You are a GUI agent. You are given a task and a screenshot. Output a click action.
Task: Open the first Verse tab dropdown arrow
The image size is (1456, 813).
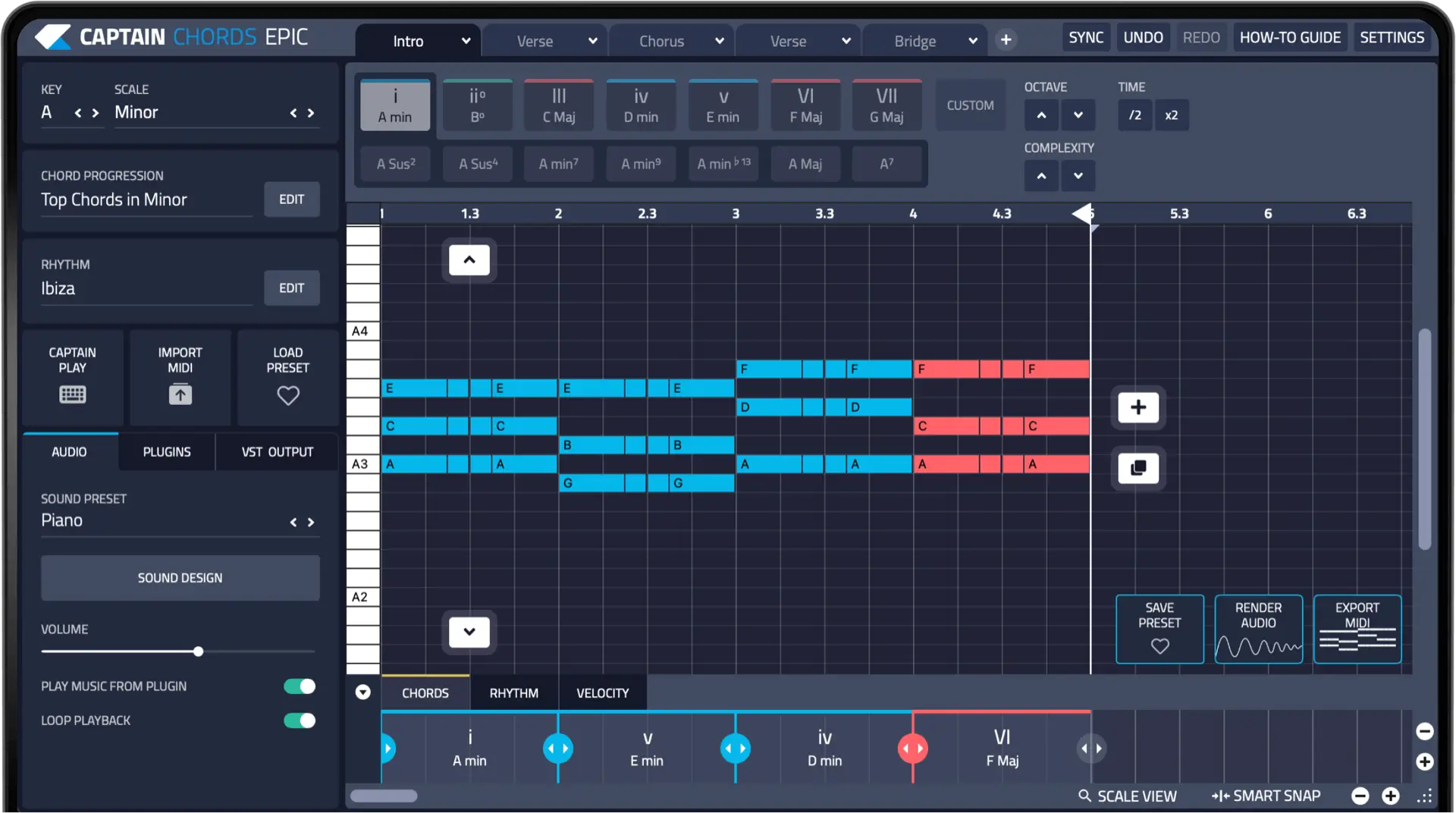point(593,41)
